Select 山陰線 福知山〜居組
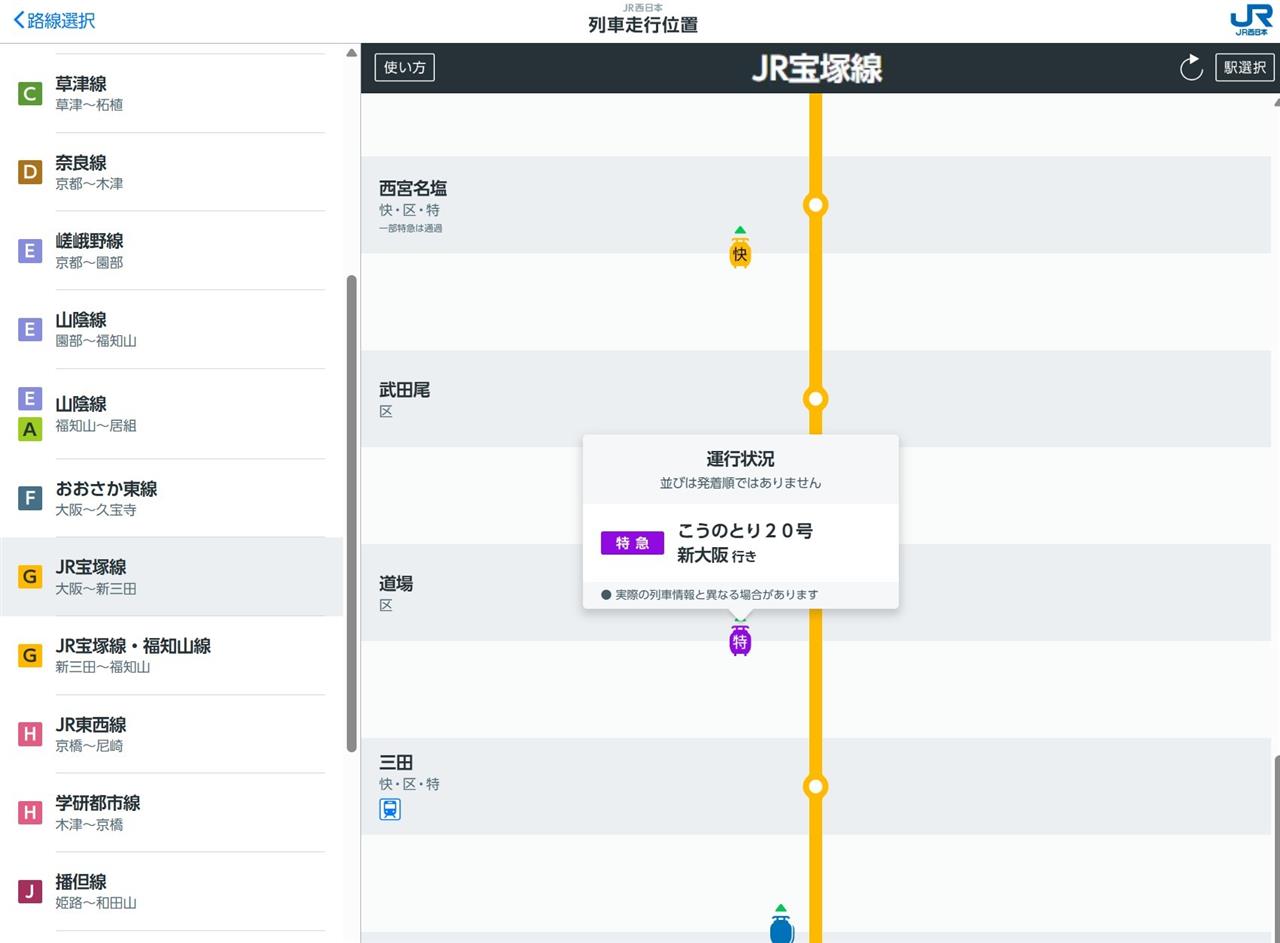1280x943 pixels. point(172,414)
